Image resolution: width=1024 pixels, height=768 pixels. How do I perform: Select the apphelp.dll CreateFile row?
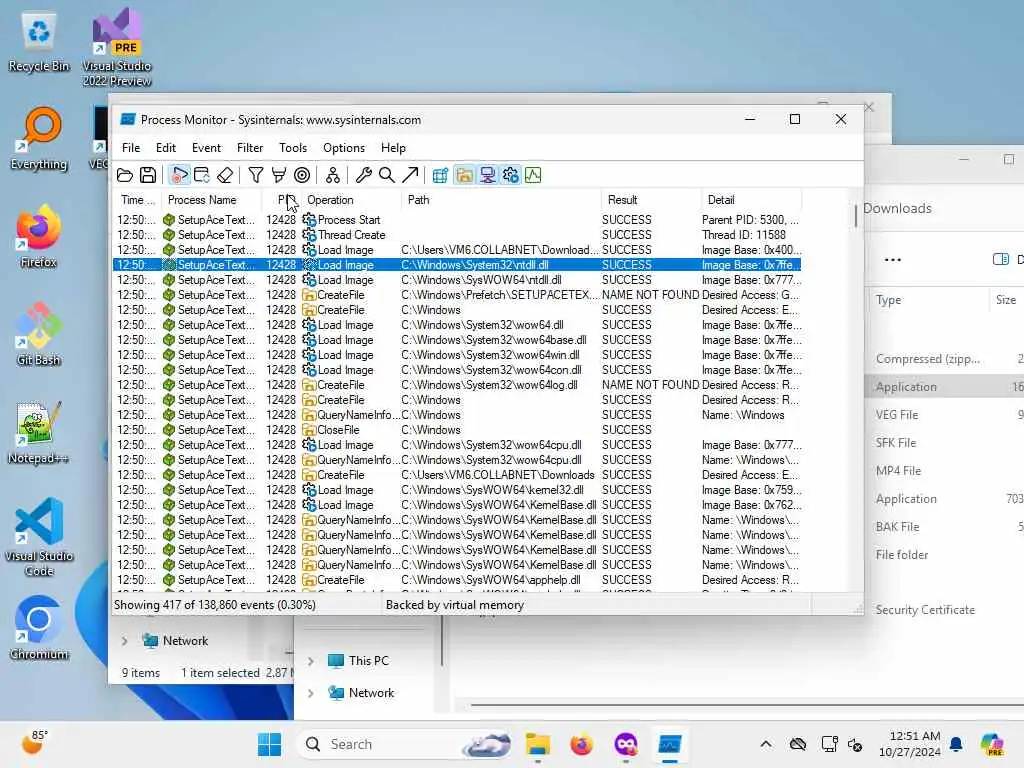click(x=457, y=581)
